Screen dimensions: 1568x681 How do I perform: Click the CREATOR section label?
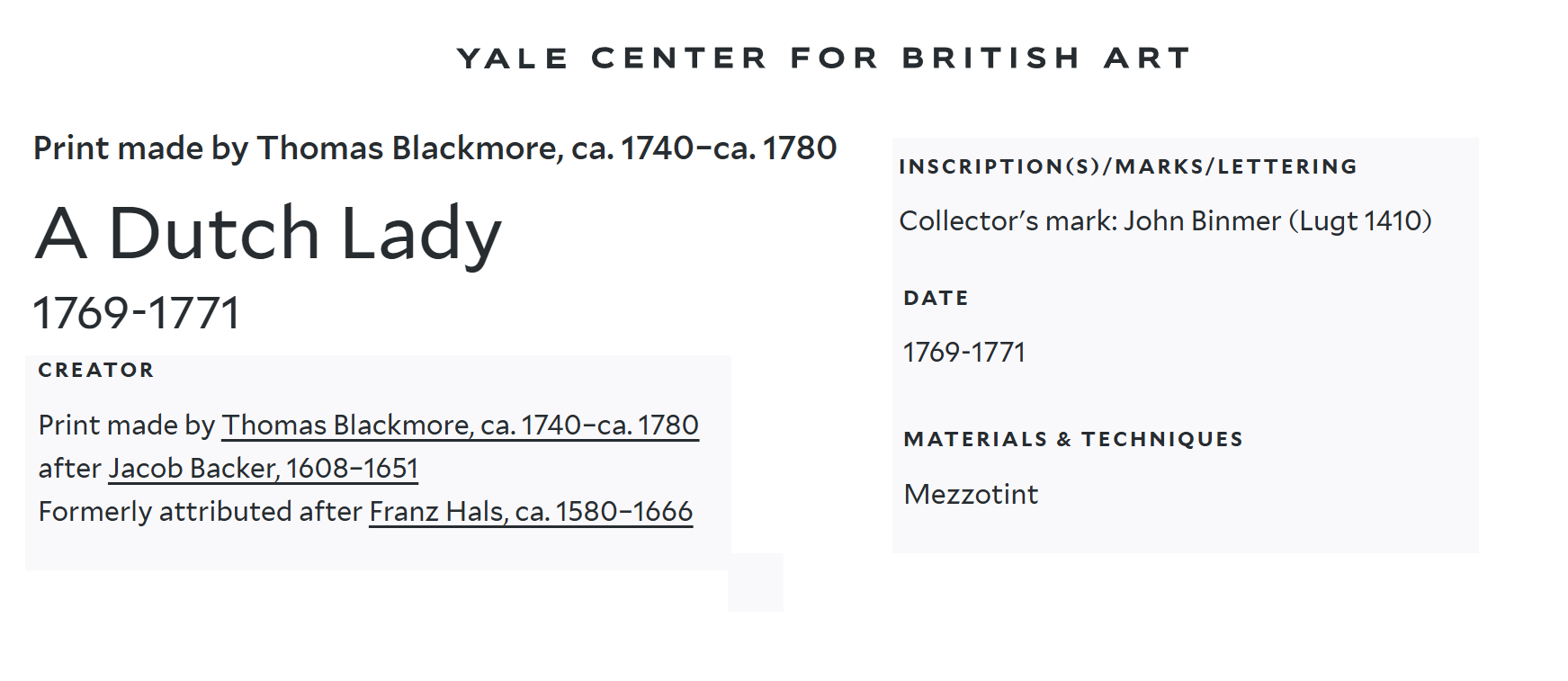pyautogui.click(x=96, y=370)
